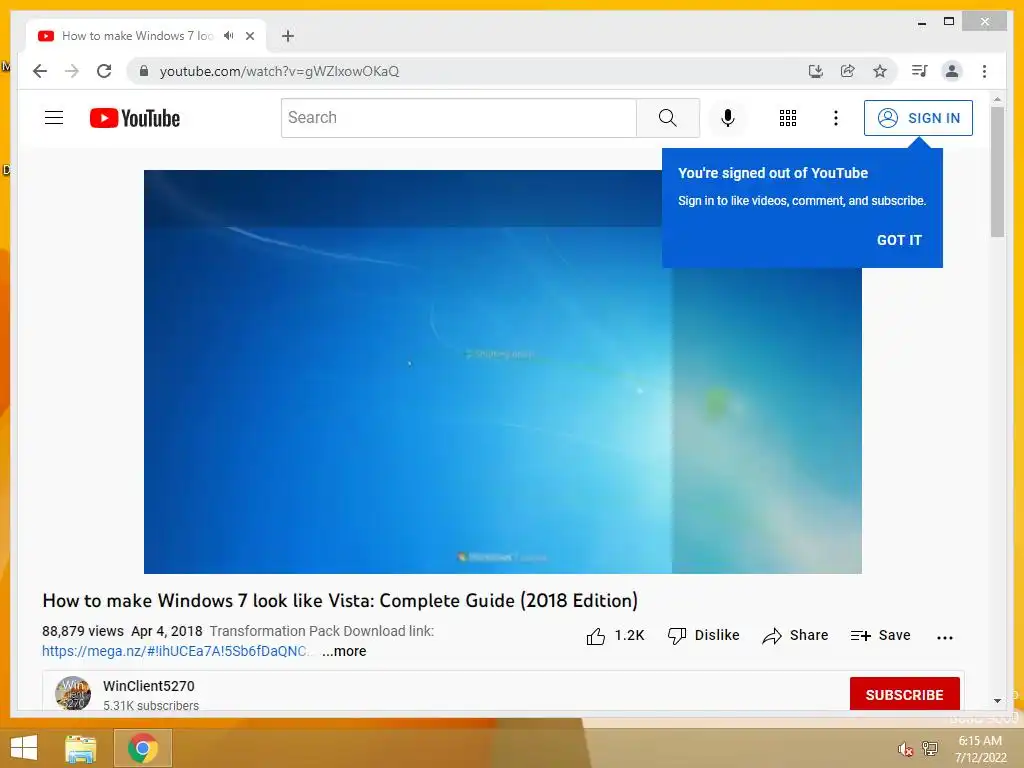Click the SIGN IN button

pos(918,118)
